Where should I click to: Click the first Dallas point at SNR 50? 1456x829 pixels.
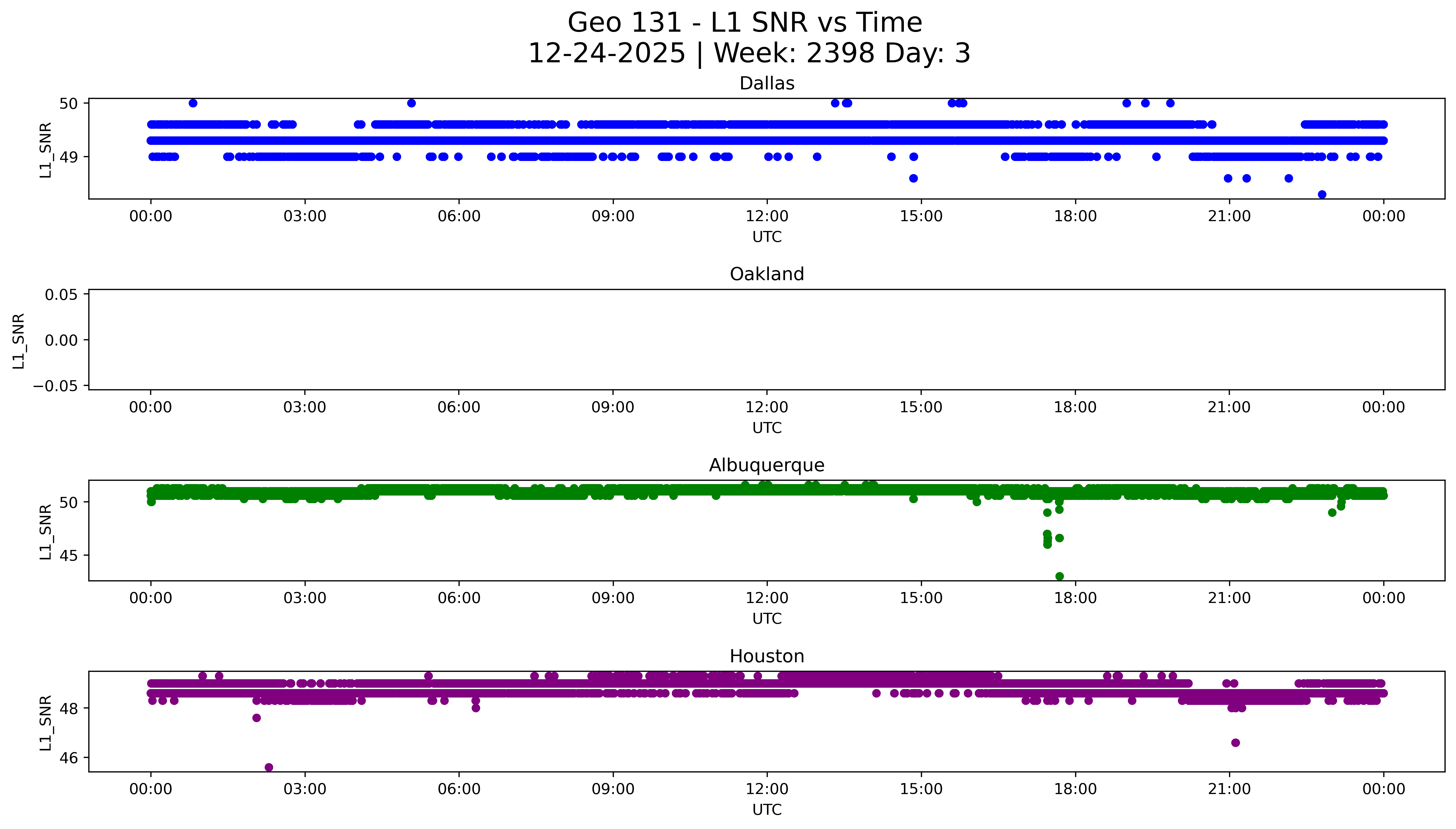pyautogui.click(x=193, y=103)
